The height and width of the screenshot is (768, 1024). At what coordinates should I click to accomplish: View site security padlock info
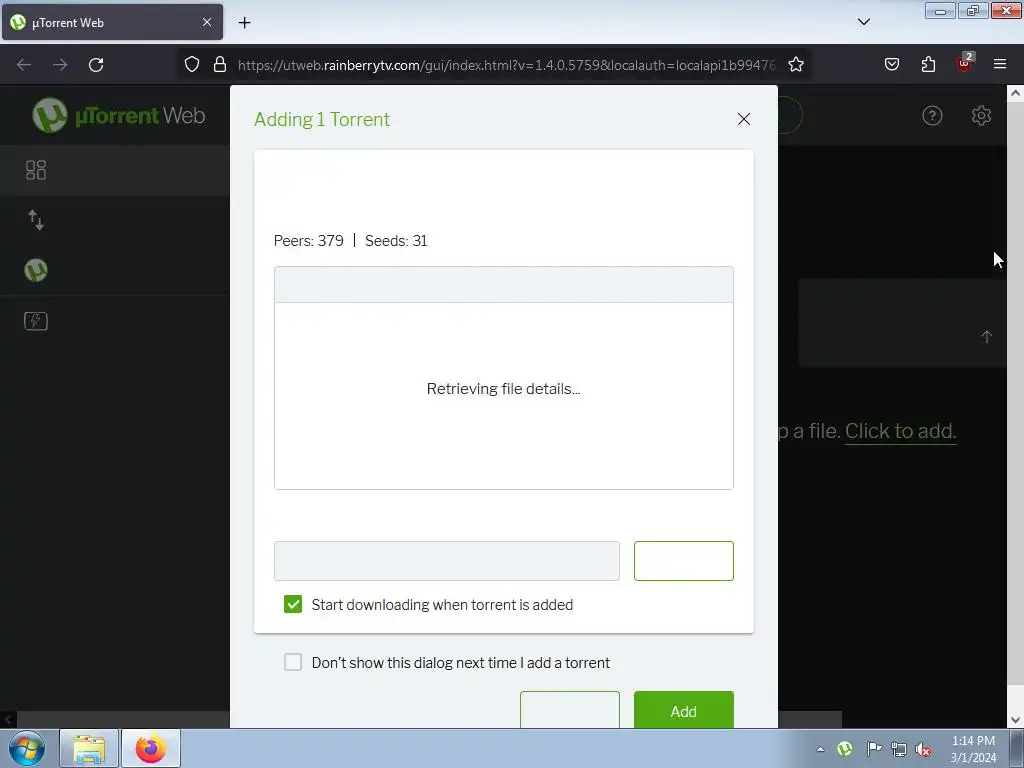220,65
